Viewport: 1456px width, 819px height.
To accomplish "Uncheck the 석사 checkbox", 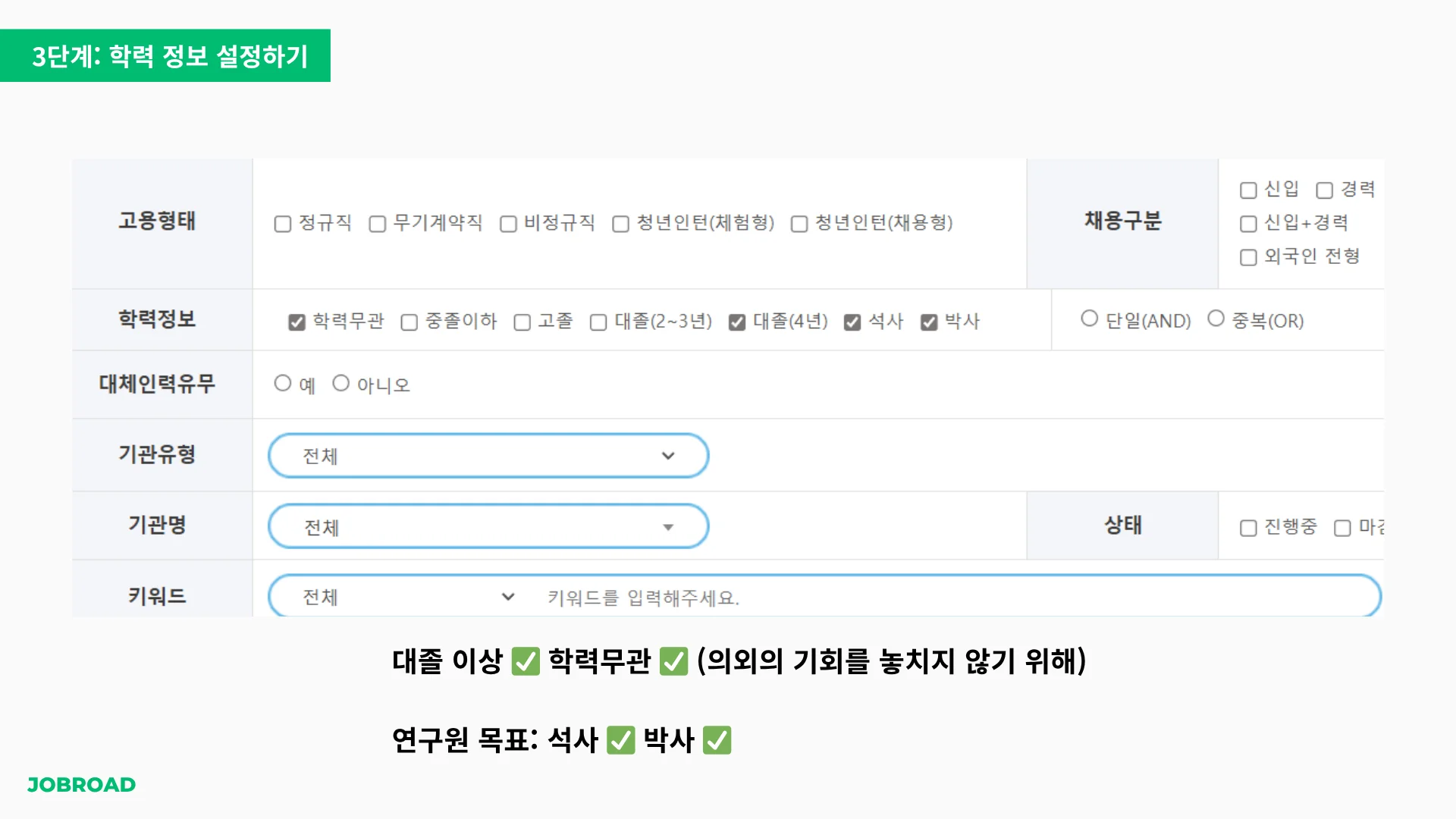I will [x=852, y=322].
